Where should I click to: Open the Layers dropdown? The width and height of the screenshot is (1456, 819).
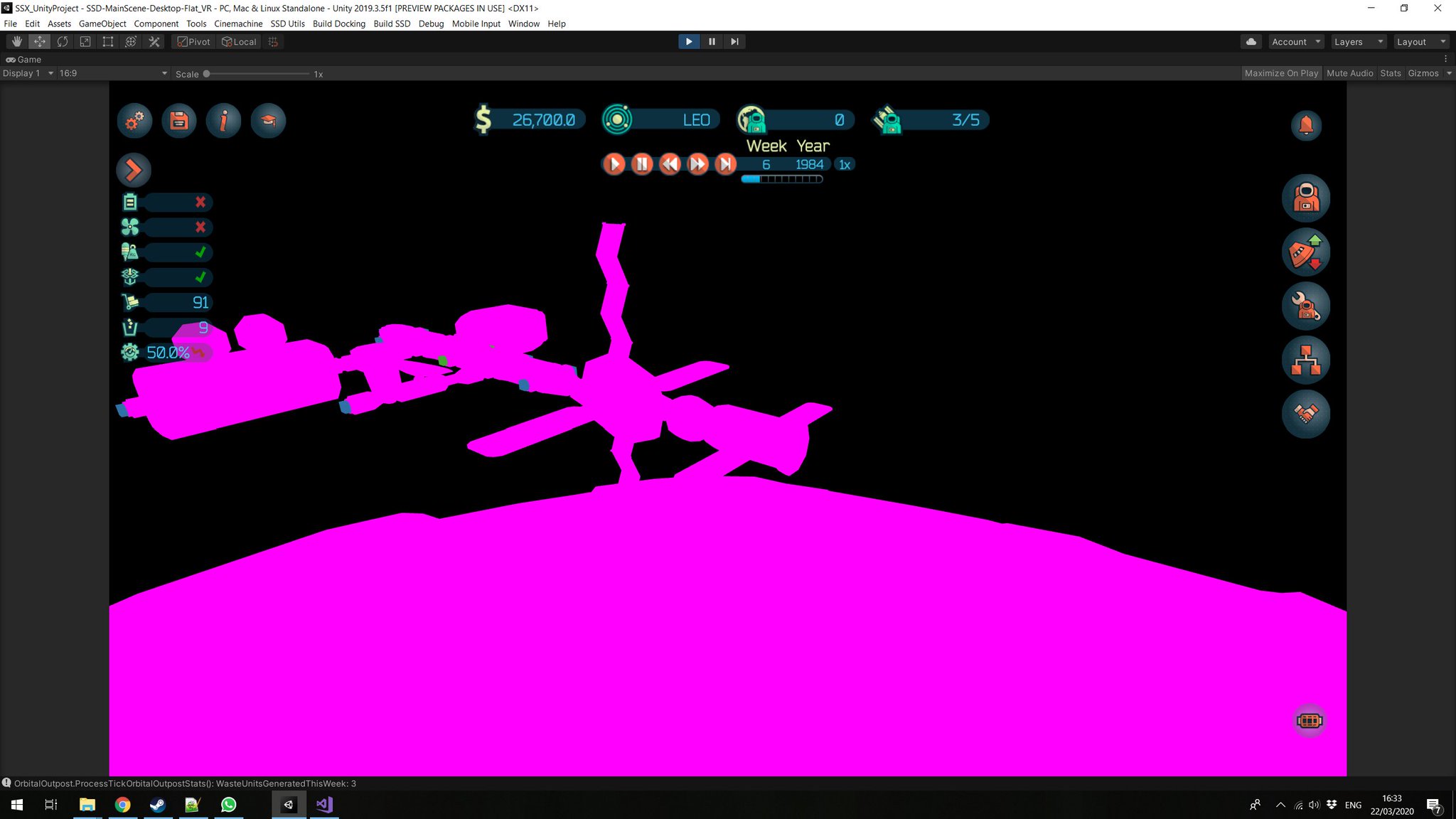pyautogui.click(x=1359, y=42)
